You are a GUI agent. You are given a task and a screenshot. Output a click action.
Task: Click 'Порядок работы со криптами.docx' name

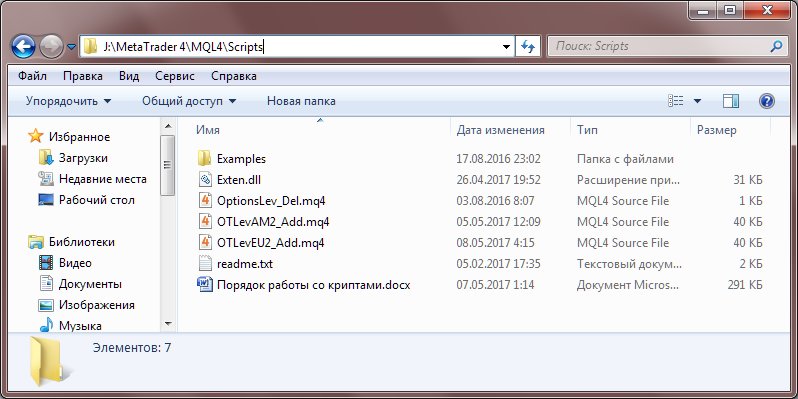314,285
